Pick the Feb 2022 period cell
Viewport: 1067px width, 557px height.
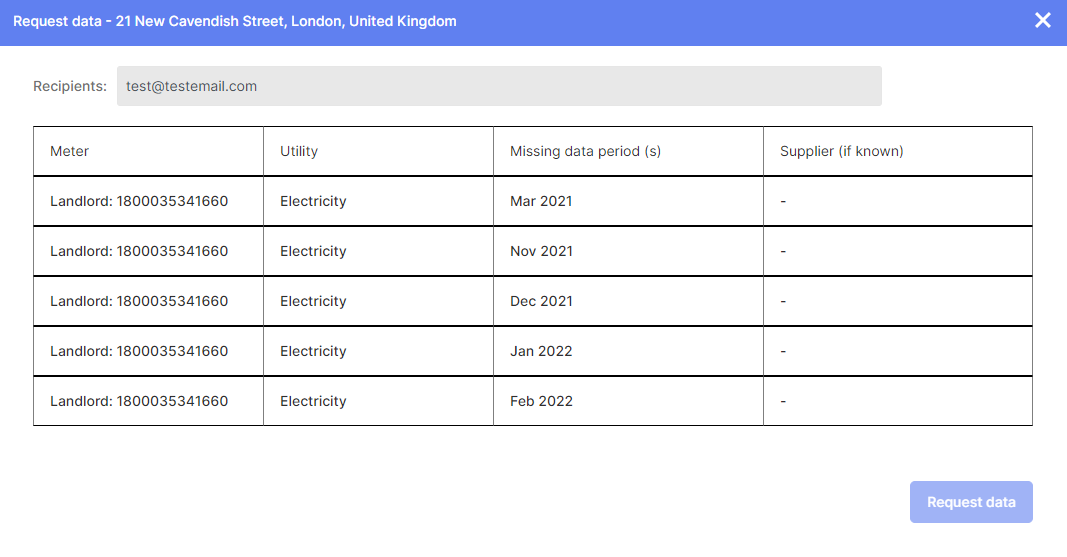point(541,401)
